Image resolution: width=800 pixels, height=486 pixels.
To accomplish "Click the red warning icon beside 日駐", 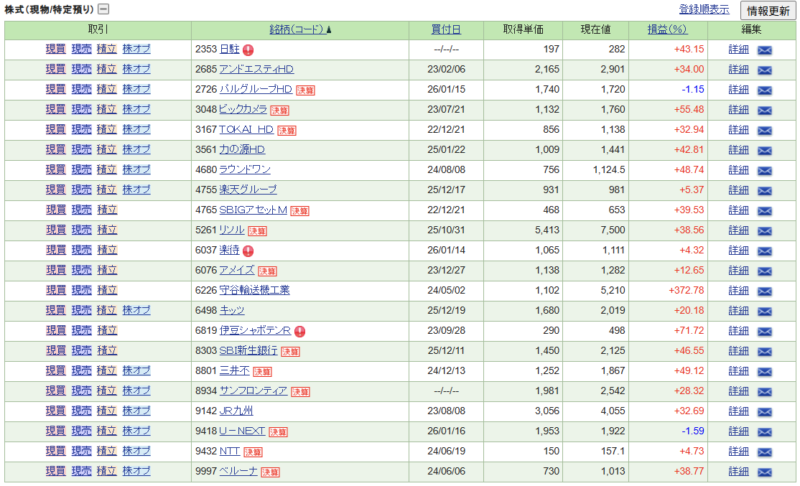I will point(248,50).
